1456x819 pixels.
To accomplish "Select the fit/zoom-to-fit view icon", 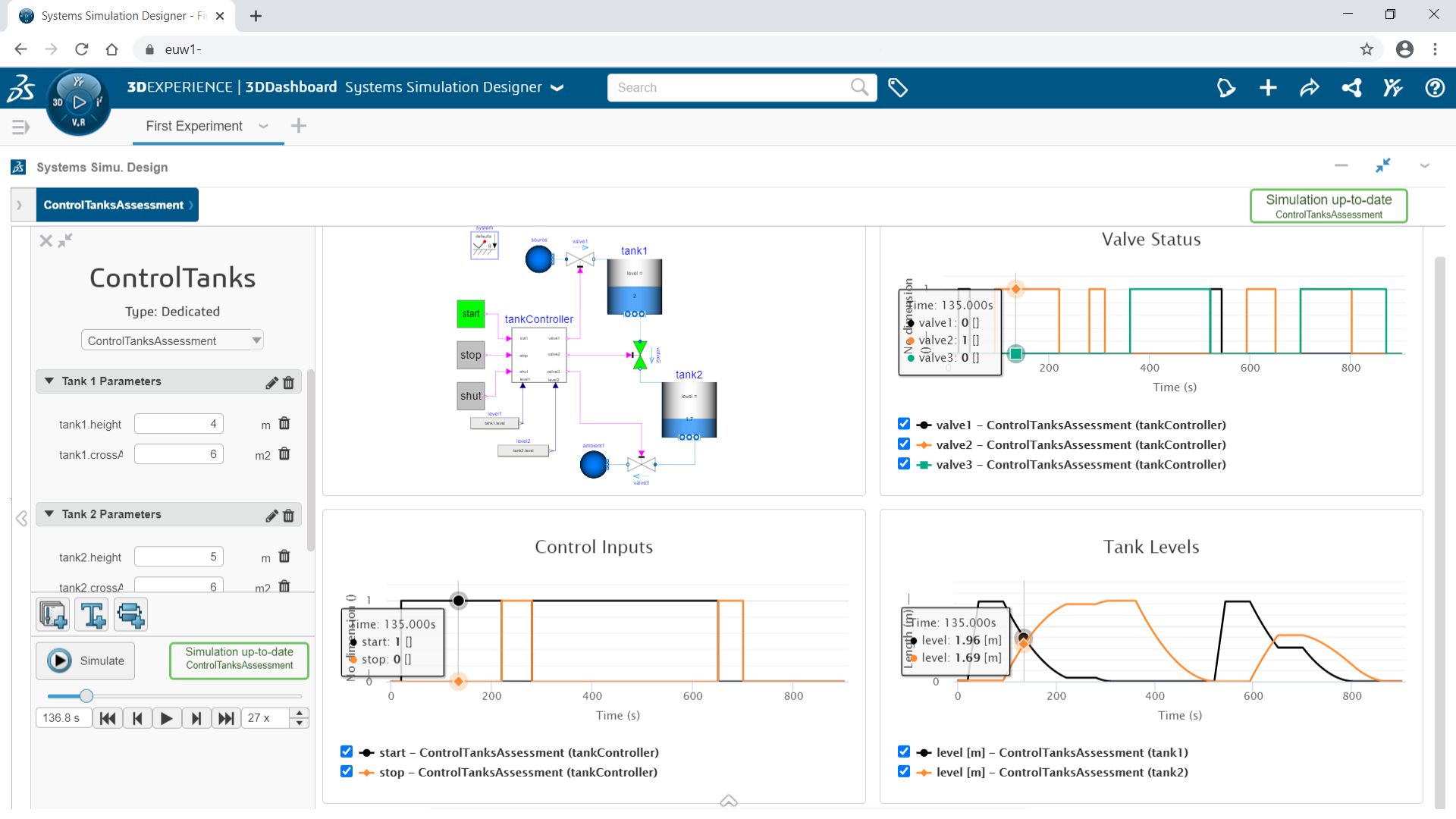I will coord(1382,165).
